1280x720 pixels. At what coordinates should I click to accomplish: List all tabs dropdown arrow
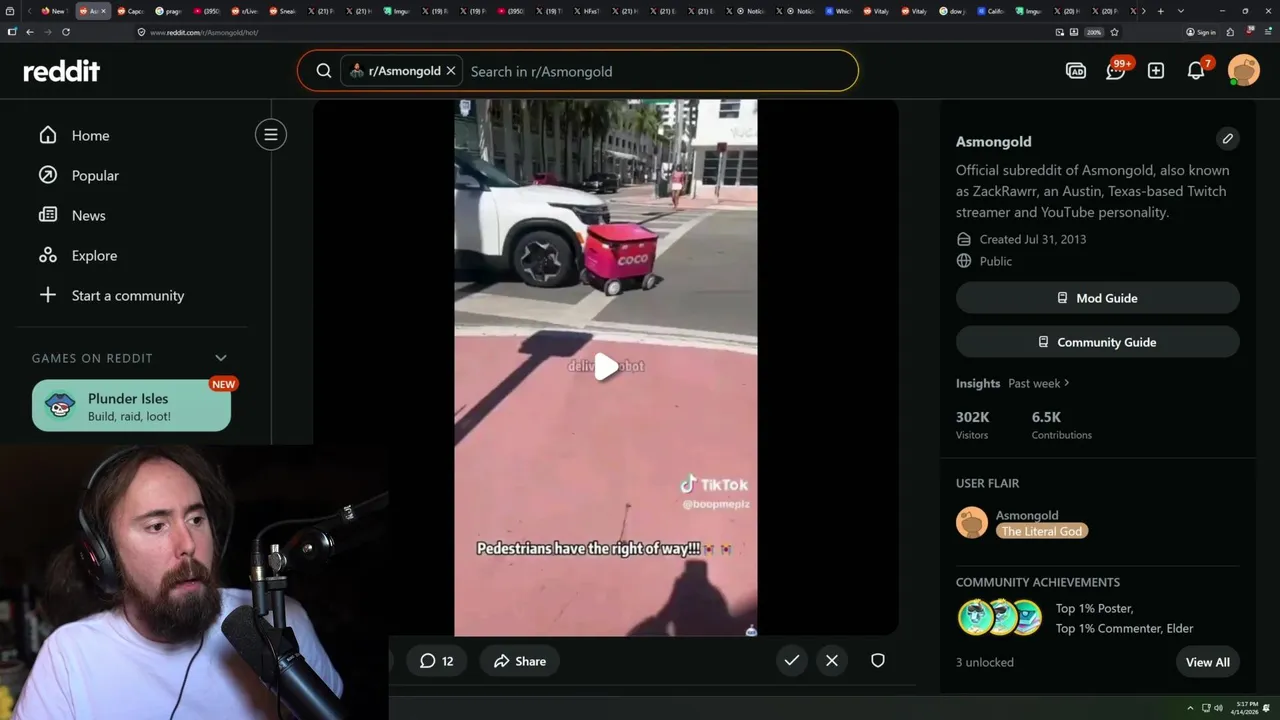(x=1181, y=11)
